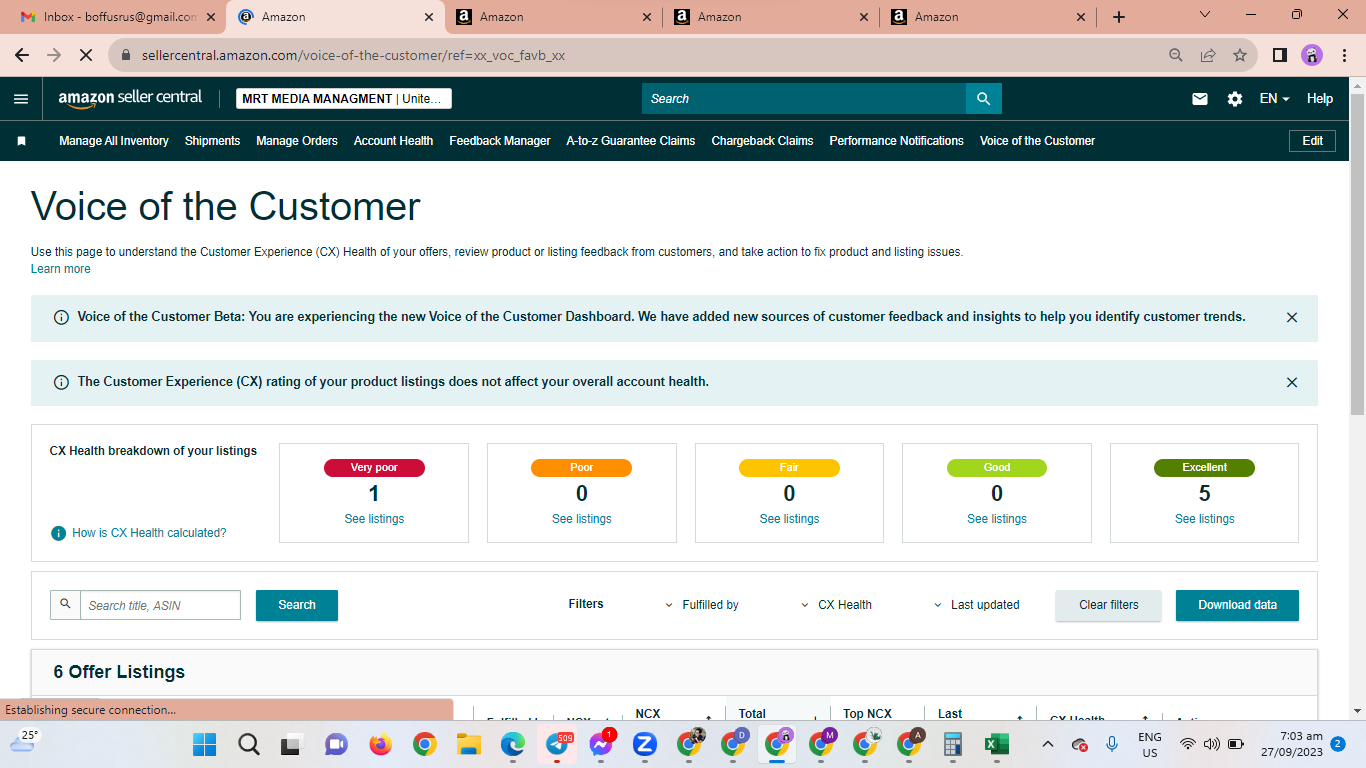Image resolution: width=1366 pixels, height=768 pixels.
Task: Open Feedback Manager
Action: click(500, 141)
